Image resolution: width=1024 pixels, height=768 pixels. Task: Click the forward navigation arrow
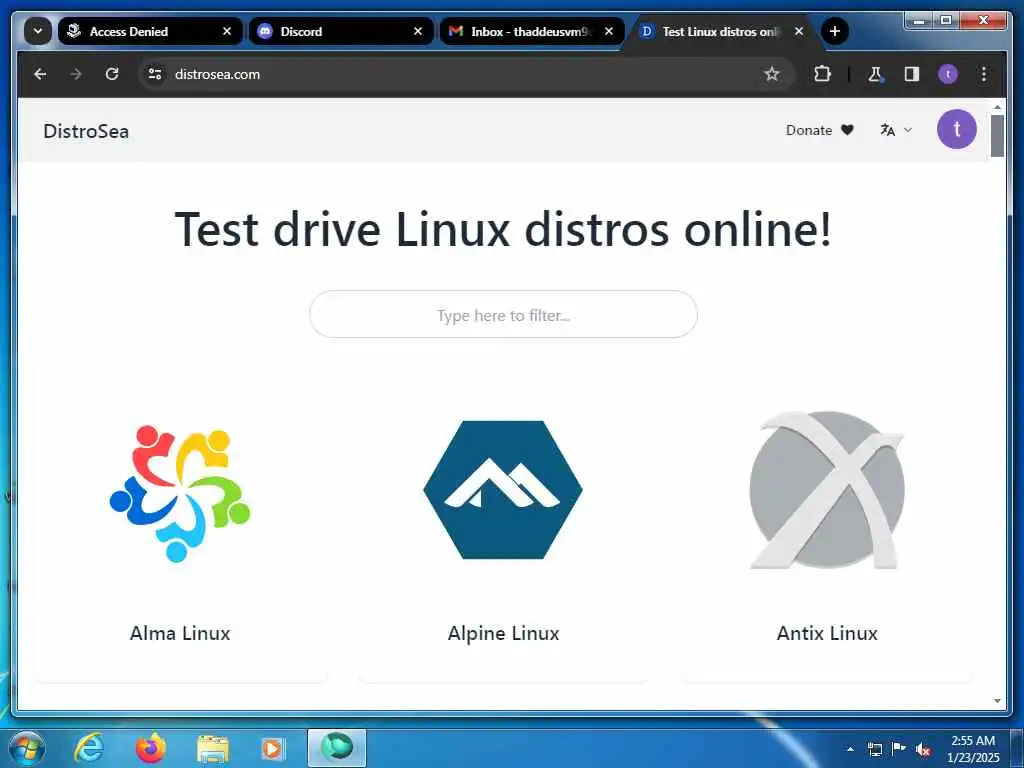[x=76, y=74]
